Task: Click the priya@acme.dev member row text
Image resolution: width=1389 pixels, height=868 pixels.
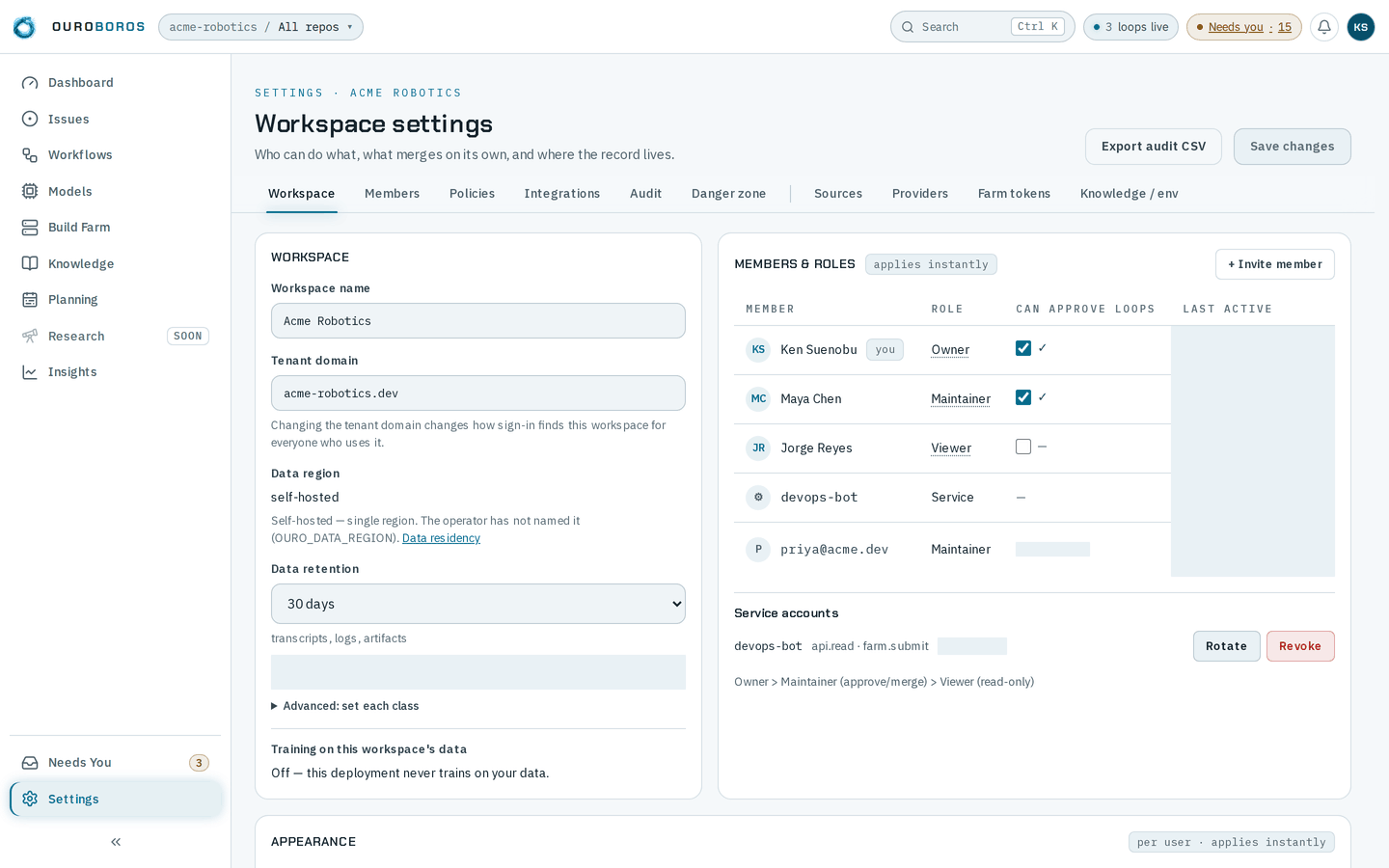Action: tap(834, 550)
